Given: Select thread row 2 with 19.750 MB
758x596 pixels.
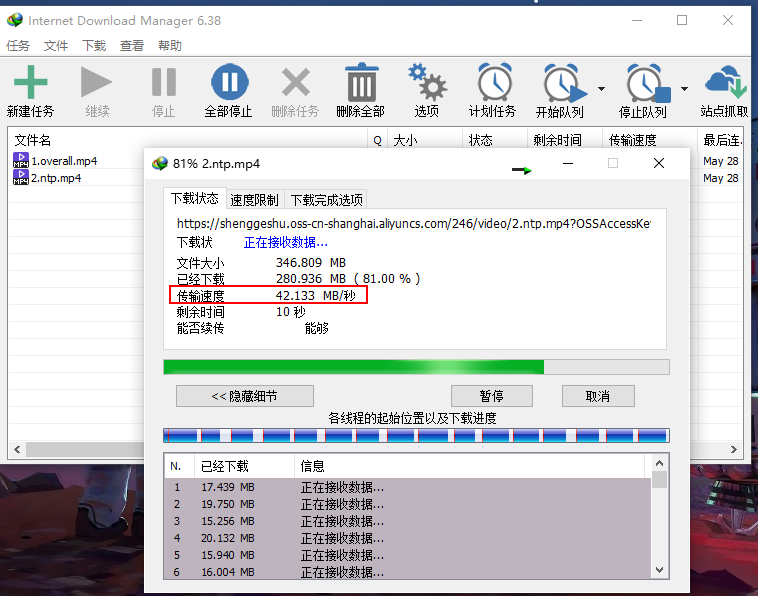Looking at the screenshot, I should (408, 504).
